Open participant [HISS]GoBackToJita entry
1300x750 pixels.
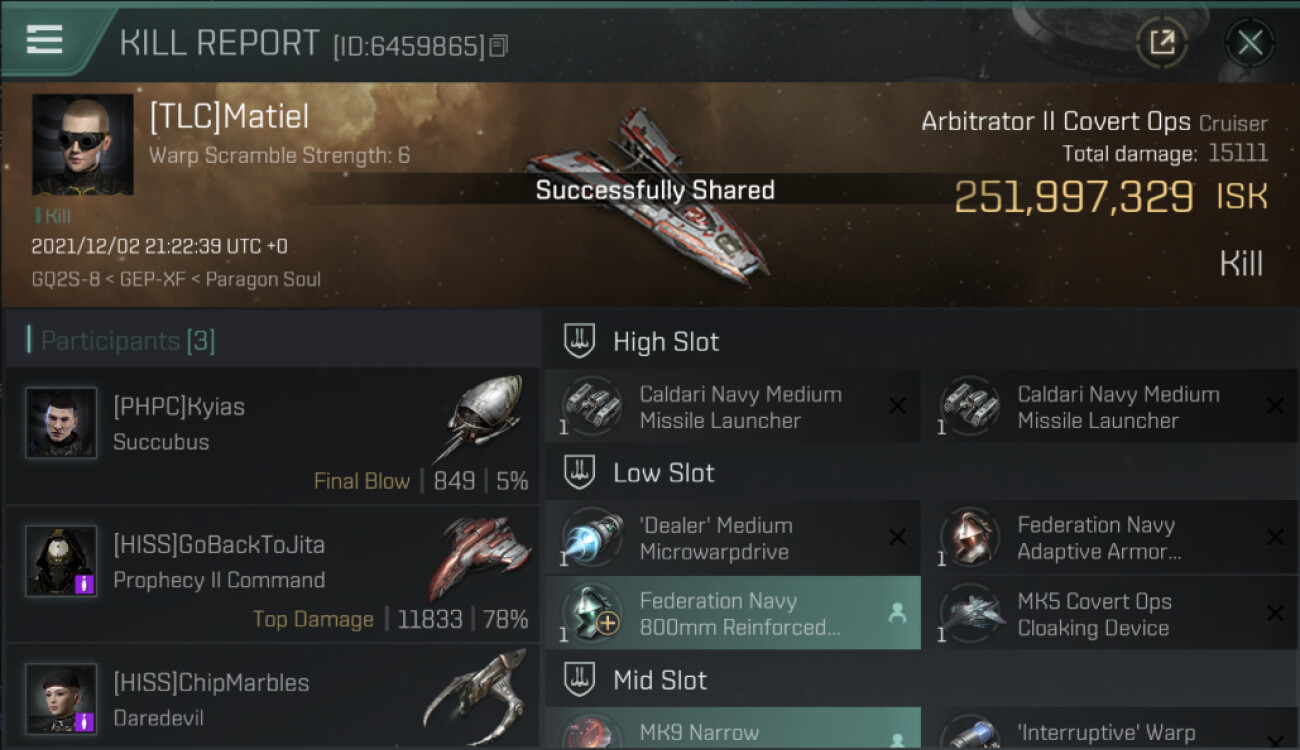pyautogui.click(x=272, y=574)
